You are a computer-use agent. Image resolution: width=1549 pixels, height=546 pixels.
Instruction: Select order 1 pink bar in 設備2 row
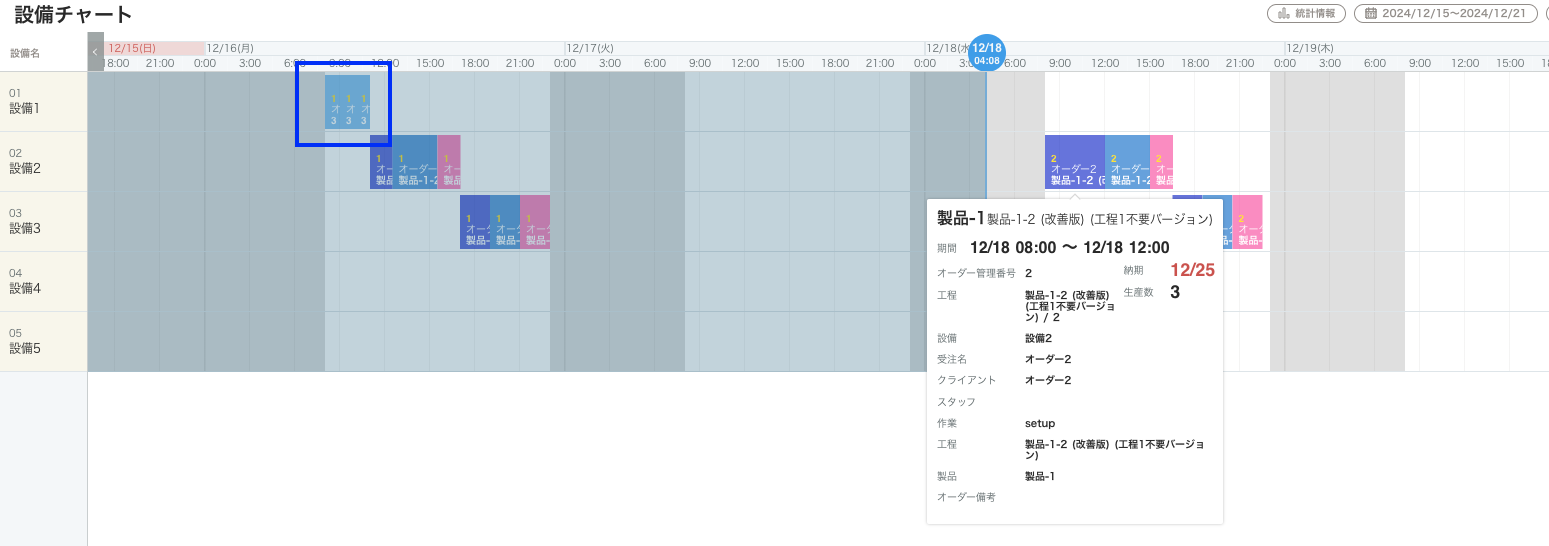[449, 162]
